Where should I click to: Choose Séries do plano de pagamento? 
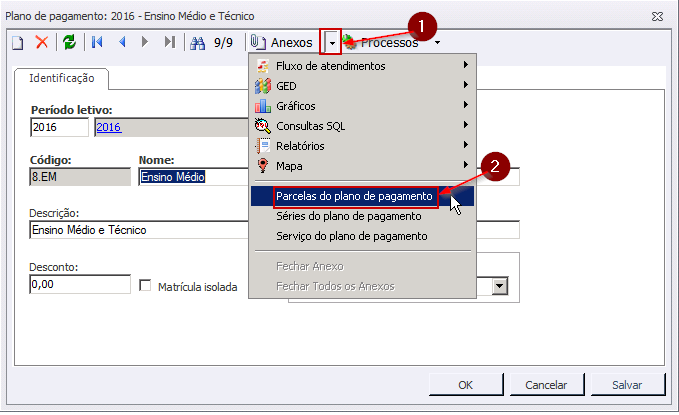(x=348, y=216)
